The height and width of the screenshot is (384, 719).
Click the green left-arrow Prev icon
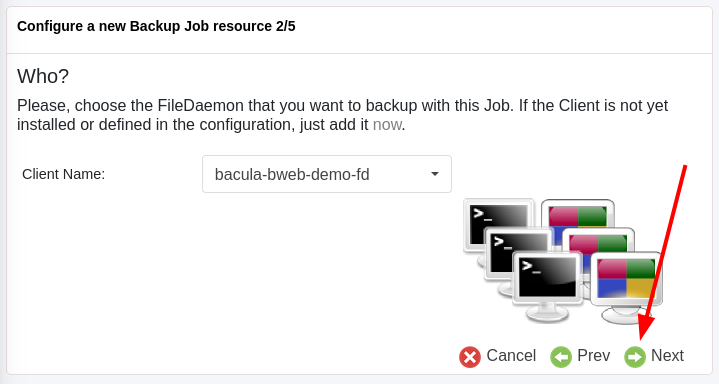pos(561,357)
